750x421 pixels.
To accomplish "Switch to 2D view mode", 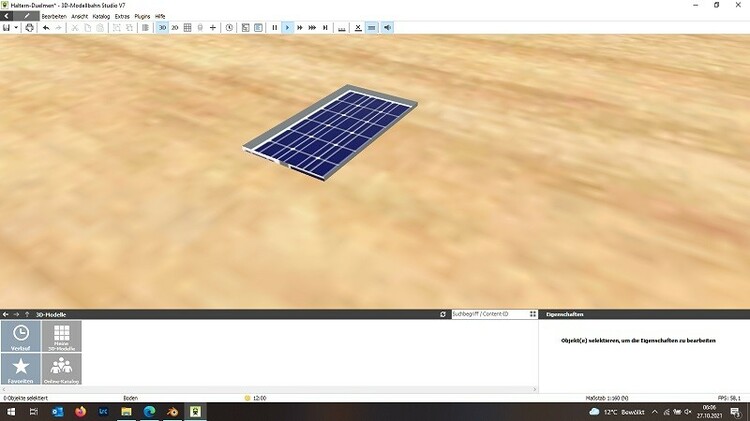I will pyautogui.click(x=175, y=28).
